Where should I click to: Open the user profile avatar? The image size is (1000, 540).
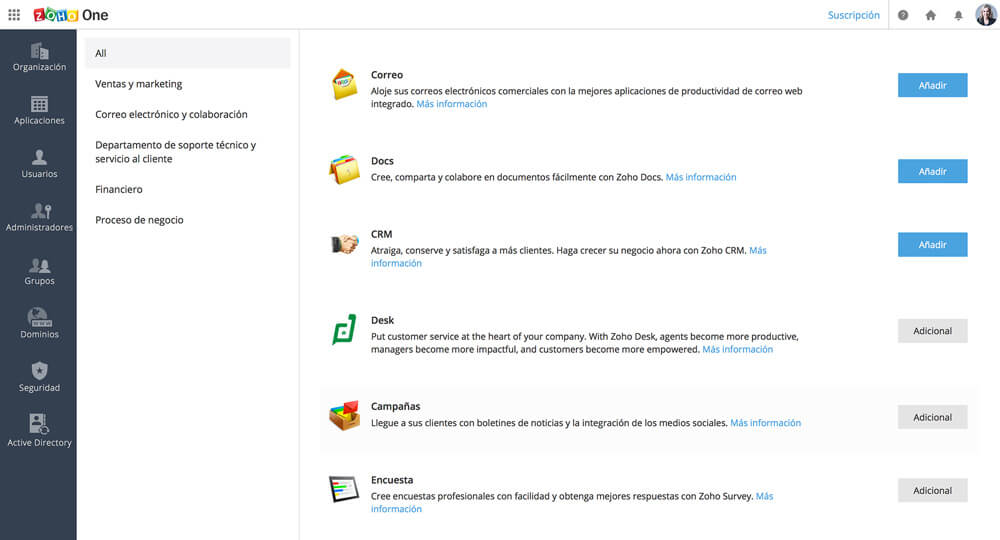(985, 15)
